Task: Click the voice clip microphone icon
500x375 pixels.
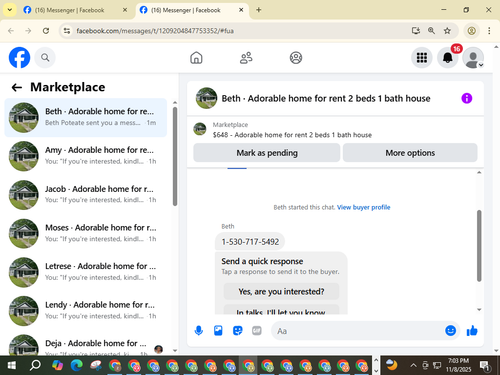Action: 199,331
